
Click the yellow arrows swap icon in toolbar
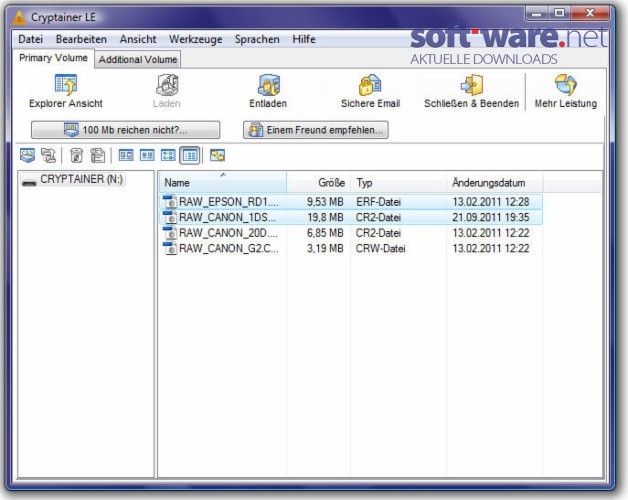217,155
